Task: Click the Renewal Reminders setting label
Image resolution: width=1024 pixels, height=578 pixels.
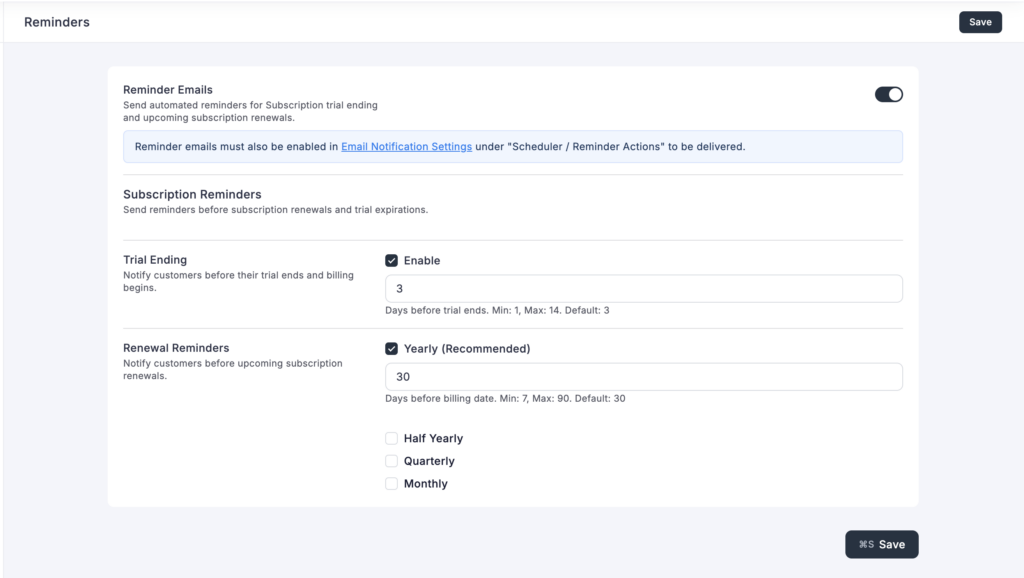Action: 176,348
